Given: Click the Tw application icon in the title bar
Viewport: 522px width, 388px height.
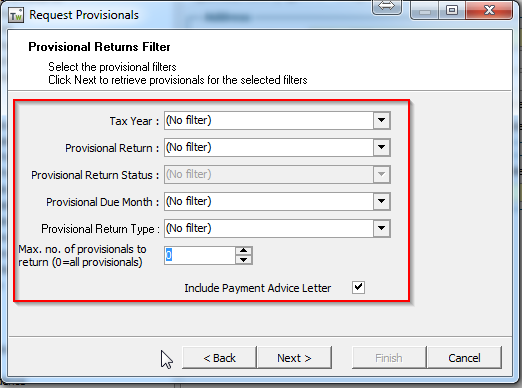Looking at the screenshot, I should [x=16, y=15].
